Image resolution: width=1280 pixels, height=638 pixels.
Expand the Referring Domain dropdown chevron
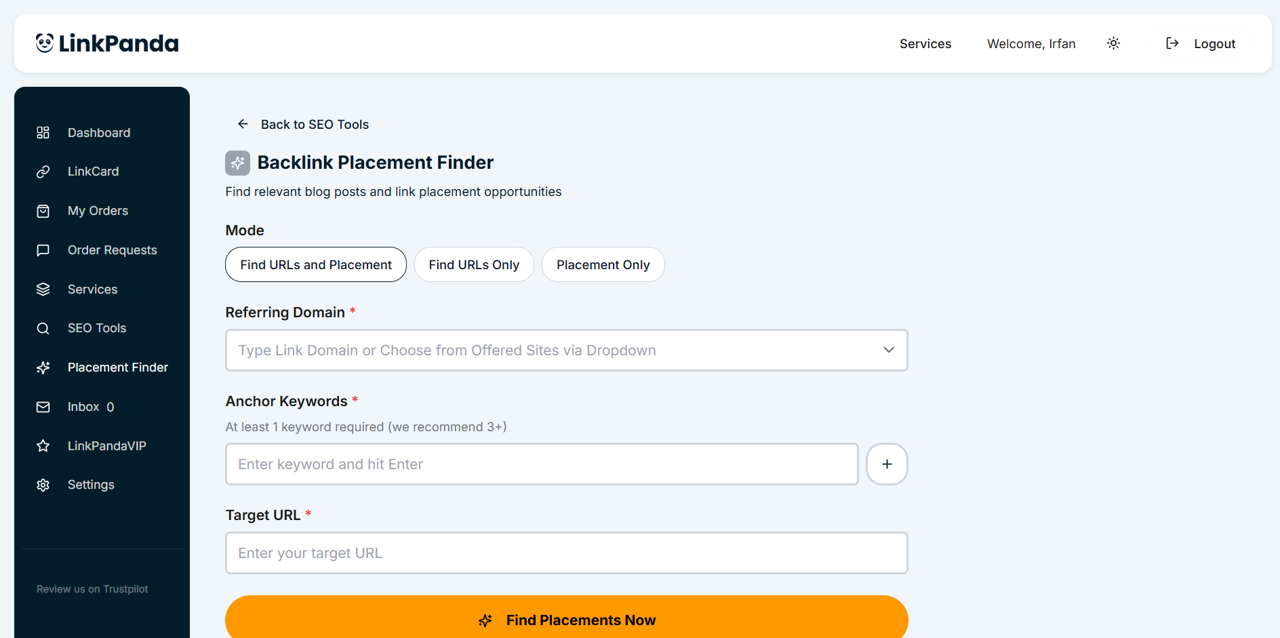coord(888,350)
